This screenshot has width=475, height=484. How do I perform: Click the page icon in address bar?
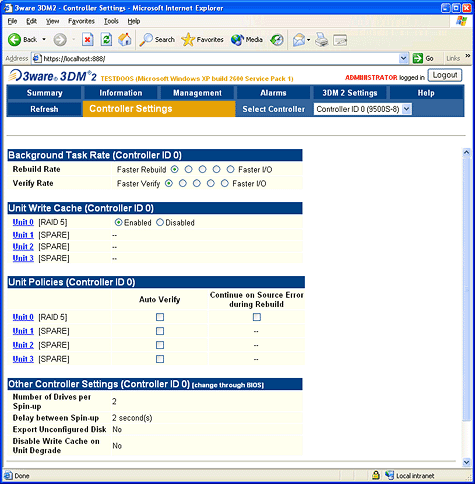pos(37,58)
